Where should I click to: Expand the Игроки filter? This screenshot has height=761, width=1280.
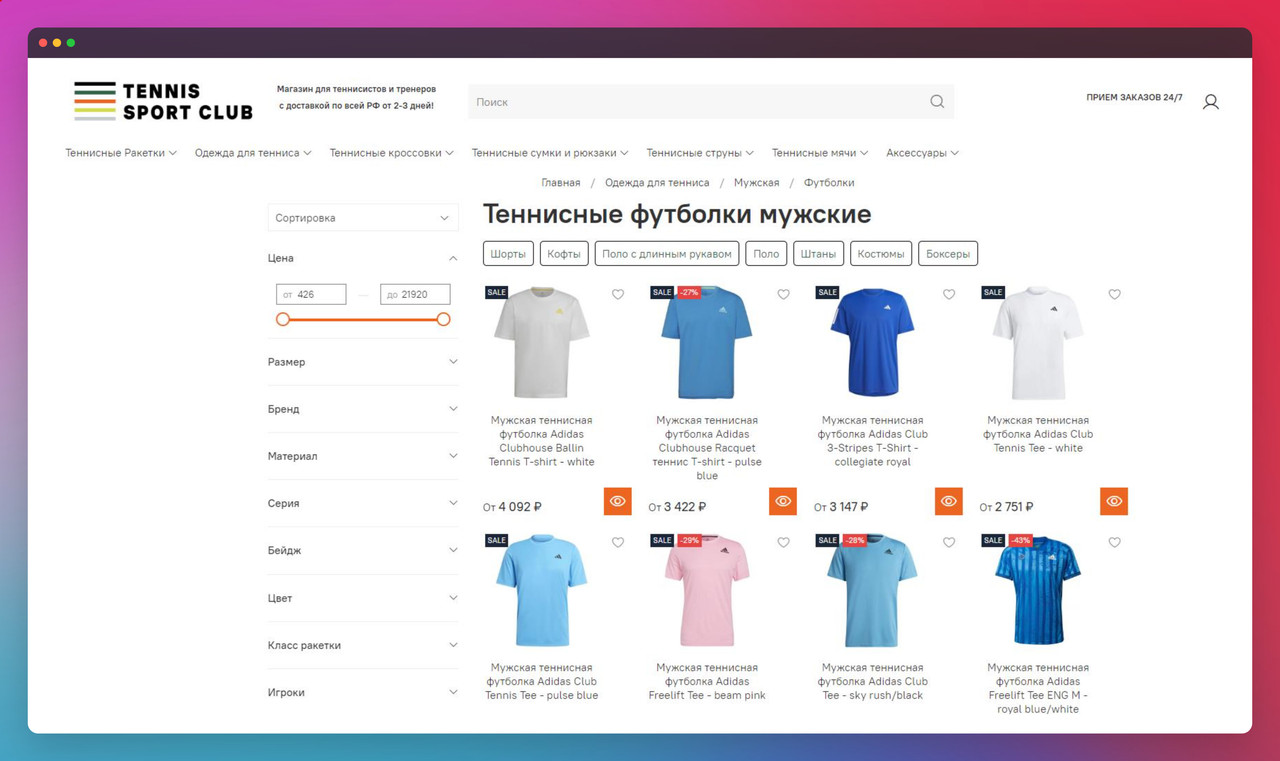coord(363,692)
